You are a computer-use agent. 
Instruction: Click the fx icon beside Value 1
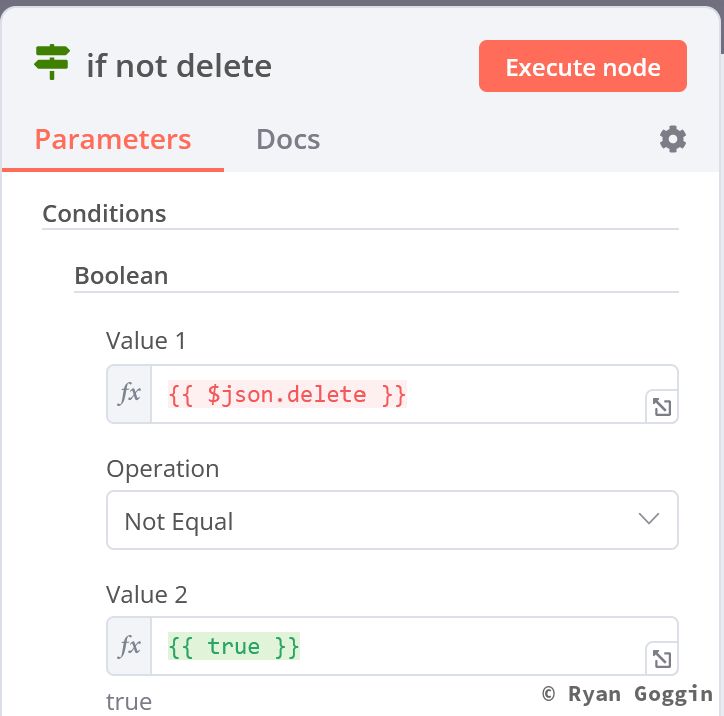pyautogui.click(x=130, y=394)
